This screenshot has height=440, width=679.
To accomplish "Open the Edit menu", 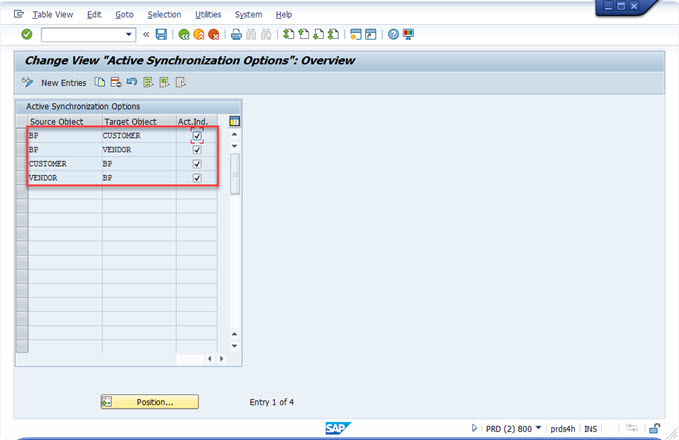I will click(94, 14).
